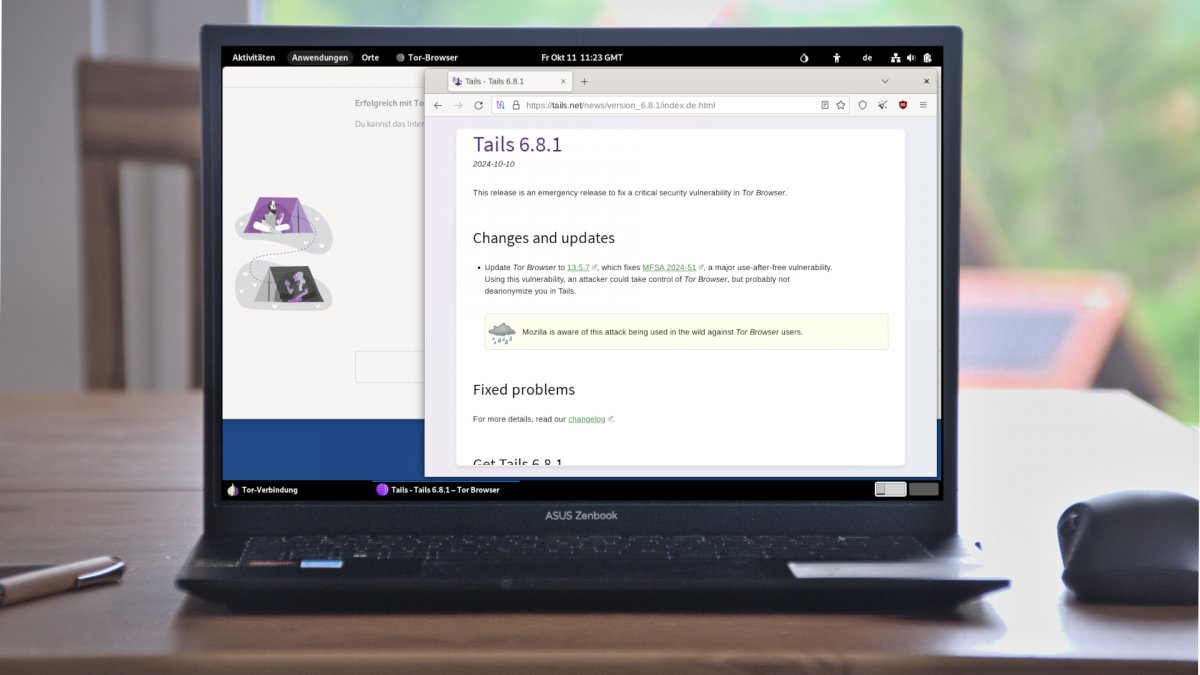The image size is (1200, 675).
Task: Click the Tor onion status icon in the top bar
Action: point(804,58)
